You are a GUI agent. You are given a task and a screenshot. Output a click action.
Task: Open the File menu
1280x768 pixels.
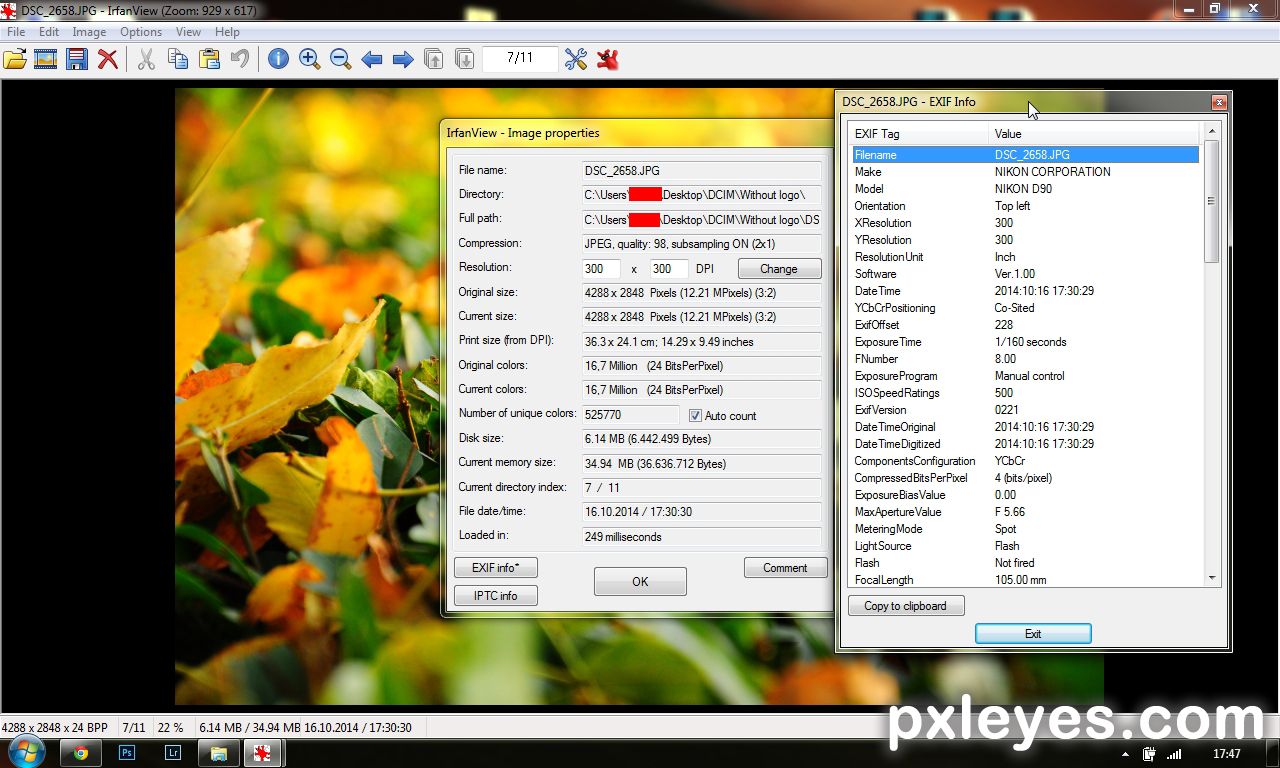click(x=16, y=32)
